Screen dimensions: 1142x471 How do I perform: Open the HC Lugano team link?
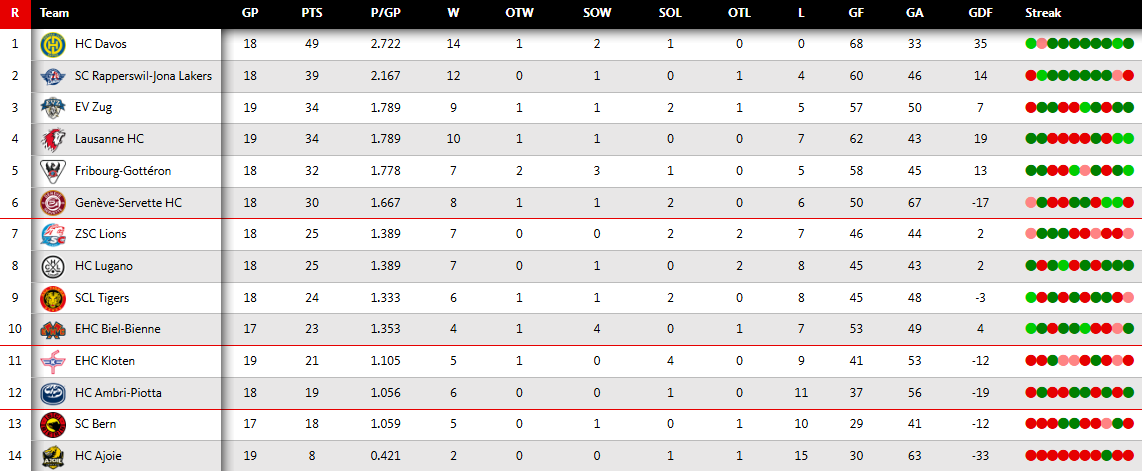coord(103,266)
